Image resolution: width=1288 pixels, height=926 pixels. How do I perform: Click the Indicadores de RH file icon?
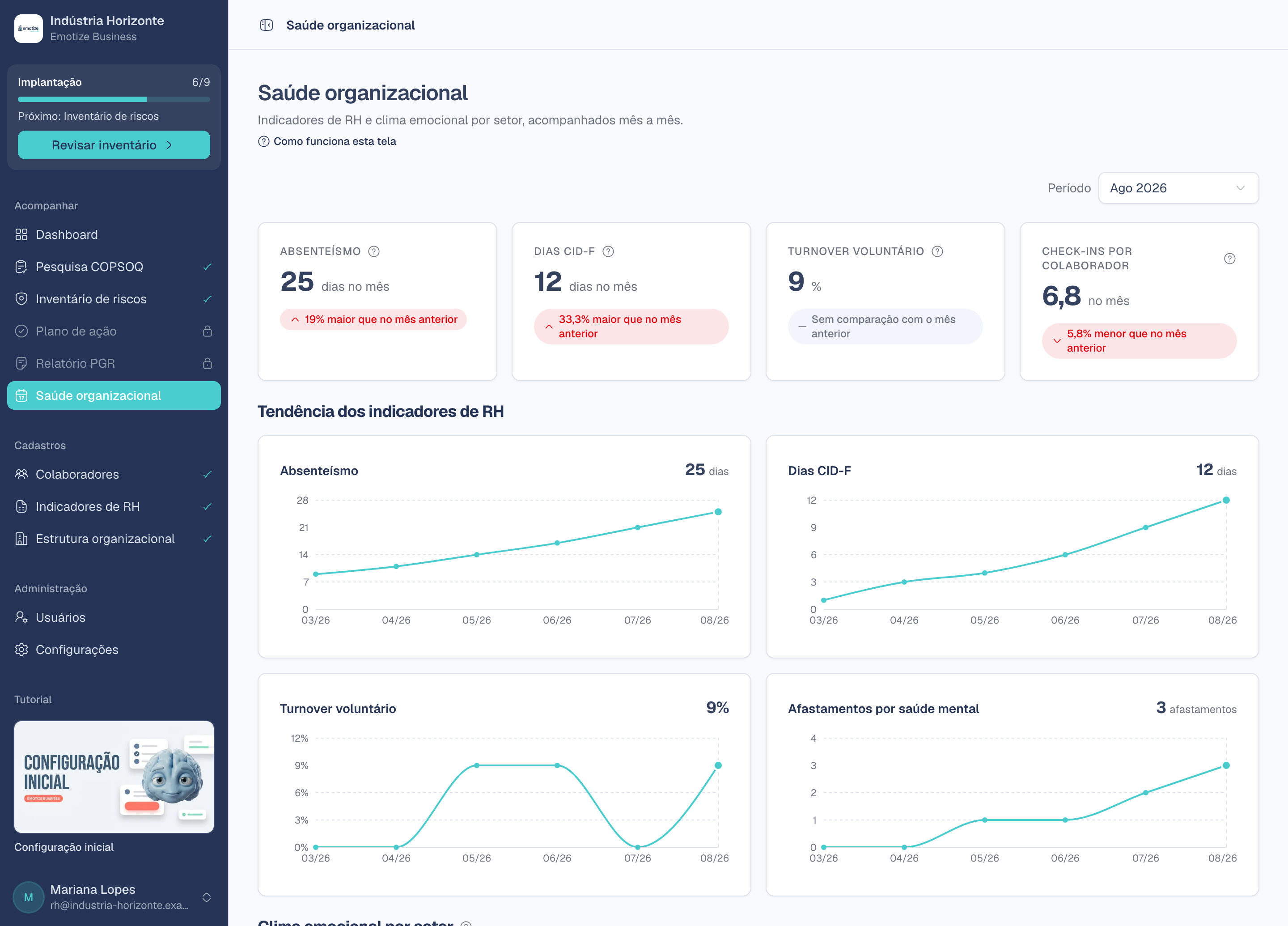[x=21, y=507]
